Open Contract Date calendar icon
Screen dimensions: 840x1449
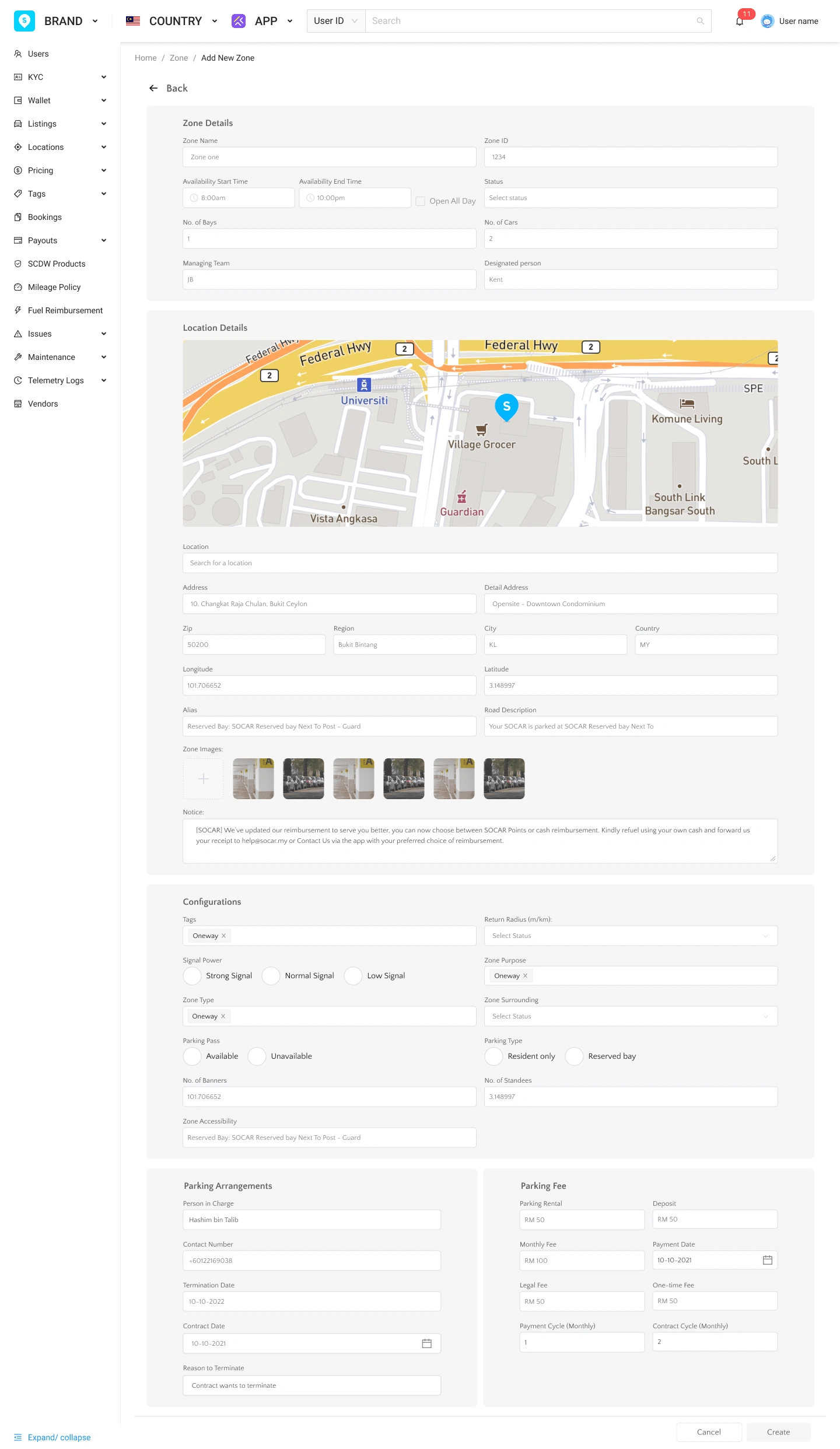pyautogui.click(x=427, y=1343)
